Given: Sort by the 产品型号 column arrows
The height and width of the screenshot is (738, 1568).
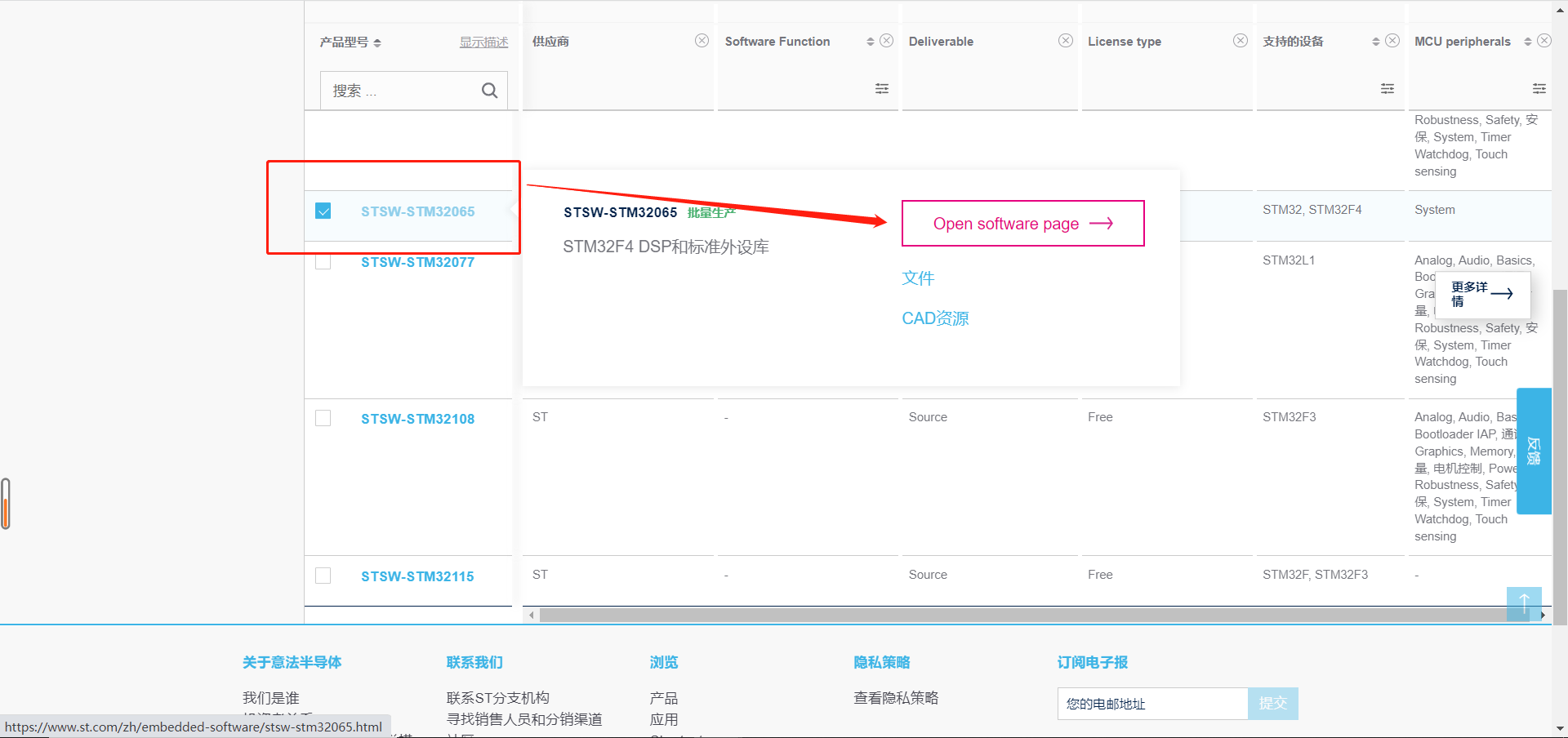Looking at the screenshot, I should (377, 42).
